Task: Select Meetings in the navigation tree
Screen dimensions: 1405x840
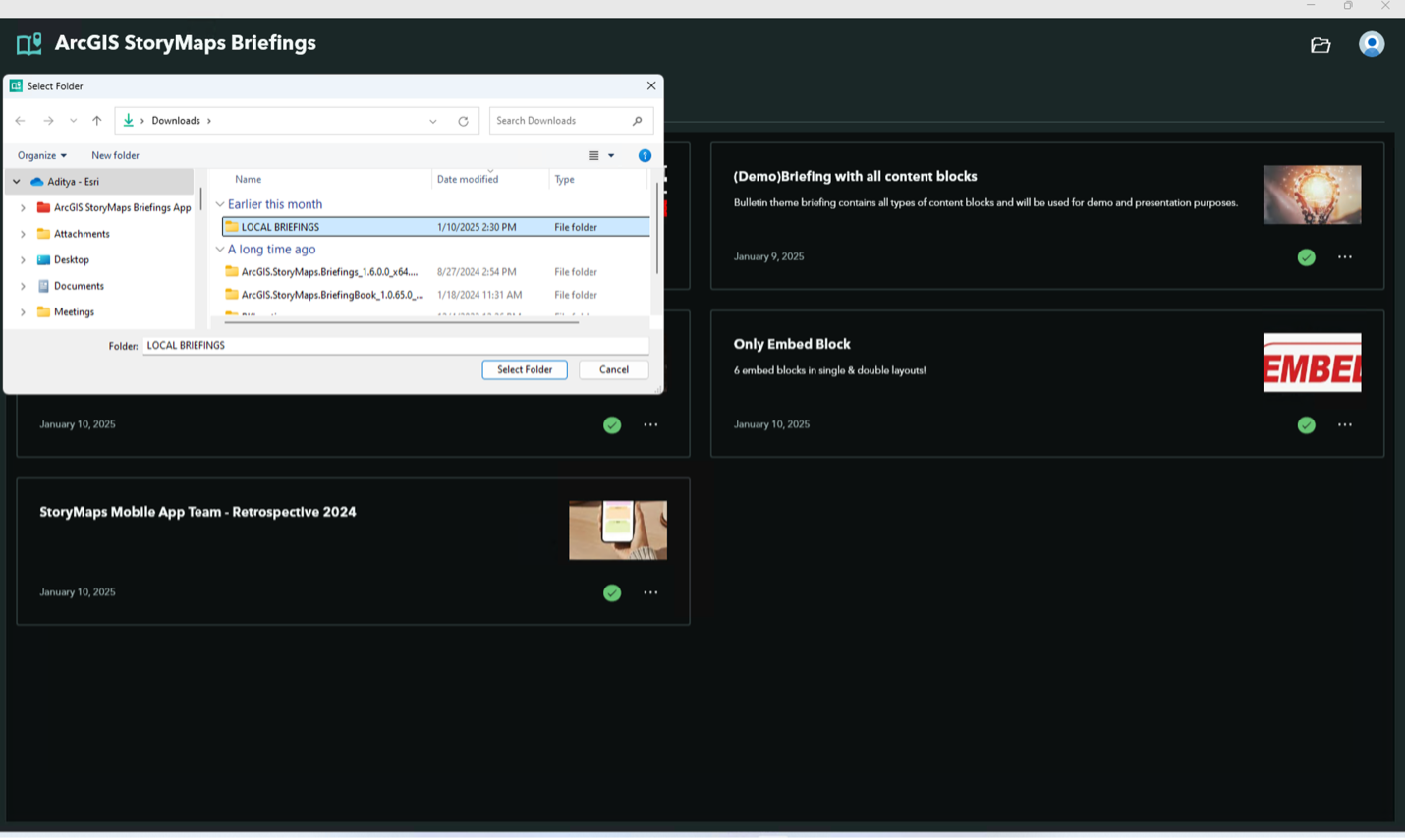Action: (75, 312)
